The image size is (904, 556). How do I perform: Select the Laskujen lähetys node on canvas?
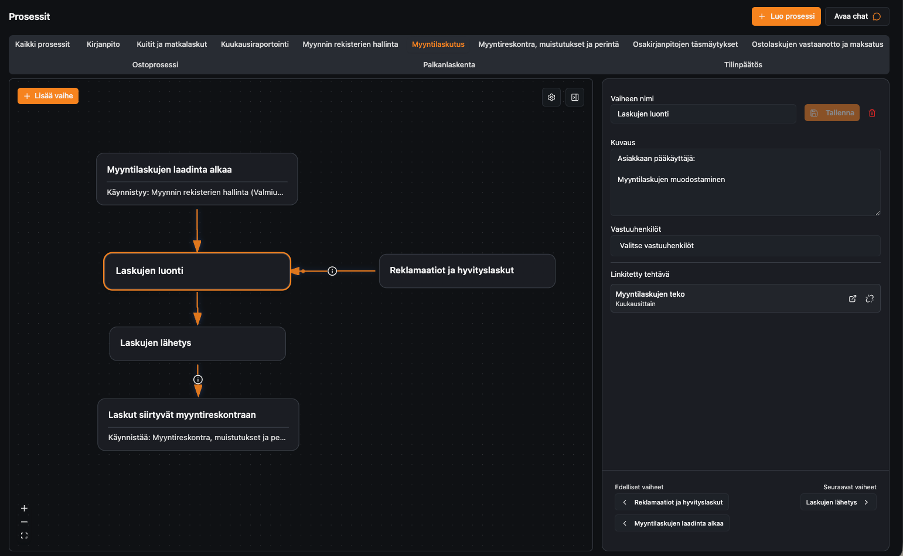tap(197, 343)
